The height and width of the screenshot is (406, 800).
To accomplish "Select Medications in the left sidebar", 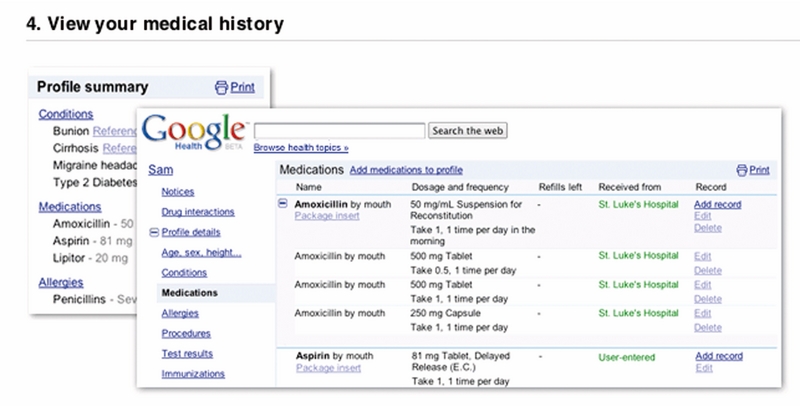I will click(189, 293).
